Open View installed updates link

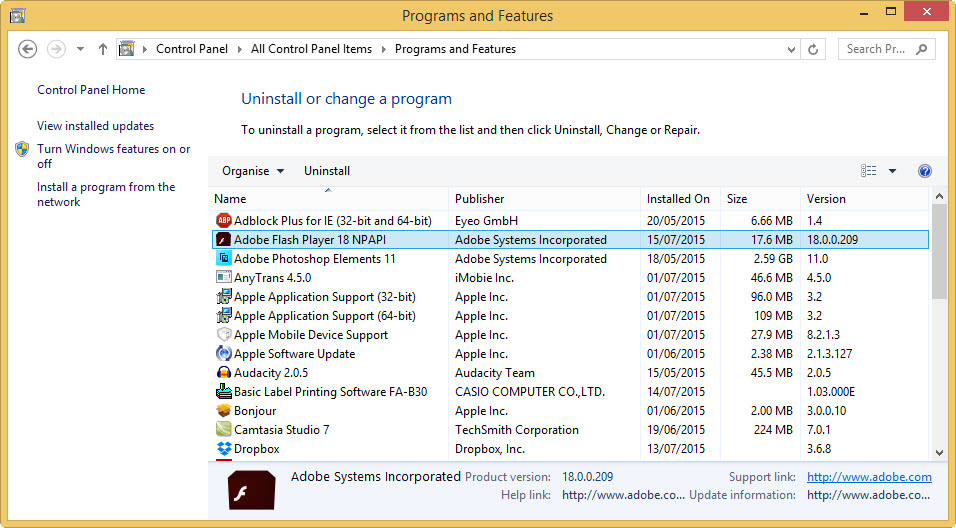coord(96,126)
